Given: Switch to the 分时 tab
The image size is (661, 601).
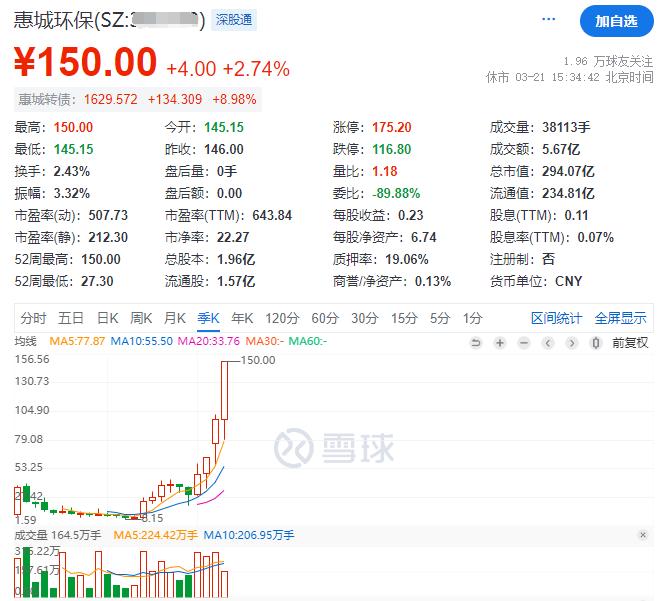Looking at the screenshot, I should click(33, 318).
